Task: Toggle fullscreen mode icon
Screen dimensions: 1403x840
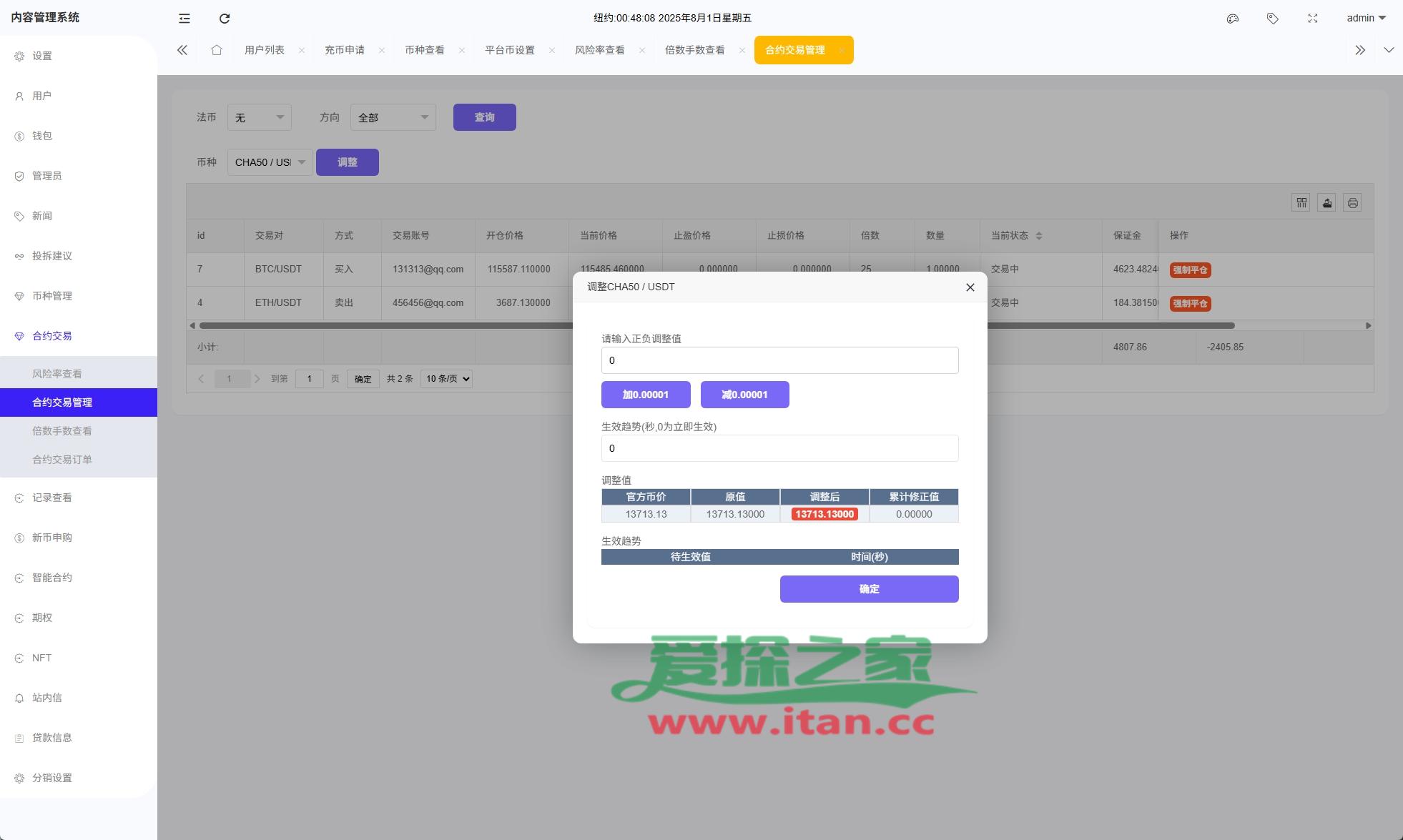Action: point(1312,19)
